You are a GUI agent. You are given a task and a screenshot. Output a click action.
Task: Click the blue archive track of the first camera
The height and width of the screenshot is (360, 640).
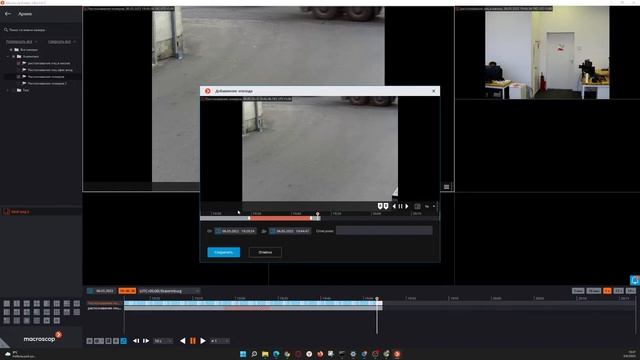click(x=253, y=303)
